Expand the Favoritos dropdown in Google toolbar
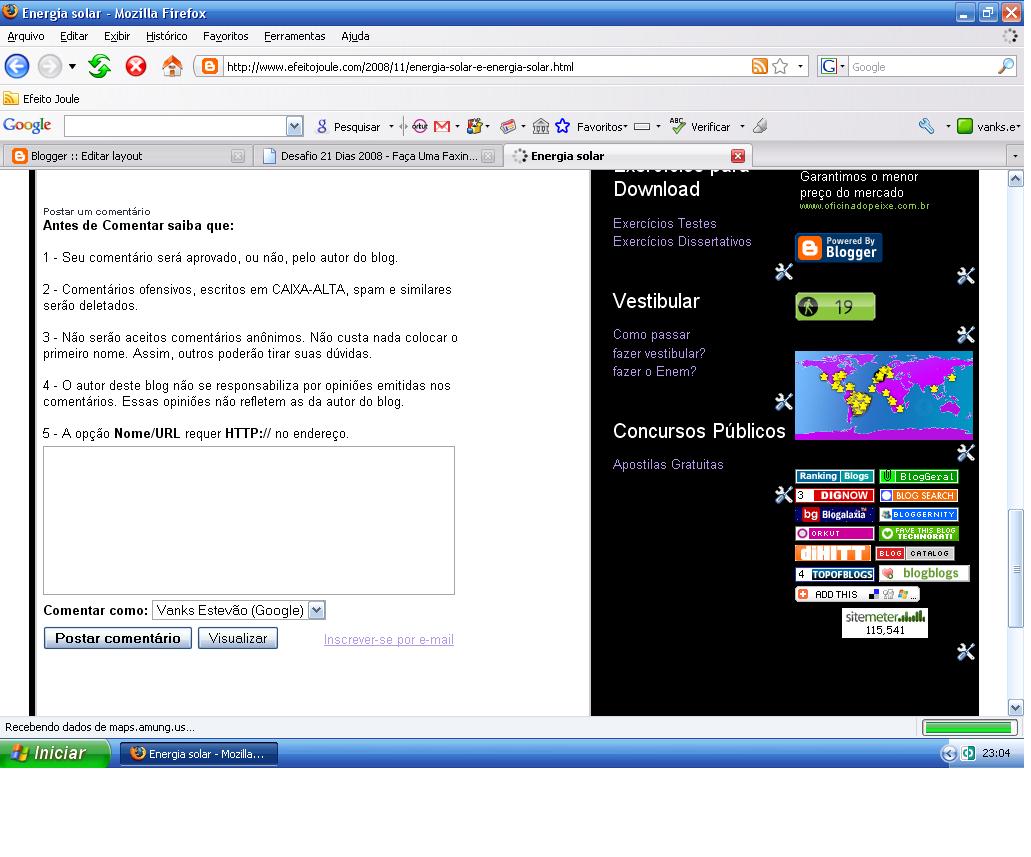The height and width of the screenshot is (857, 1031). pos(625,126)
